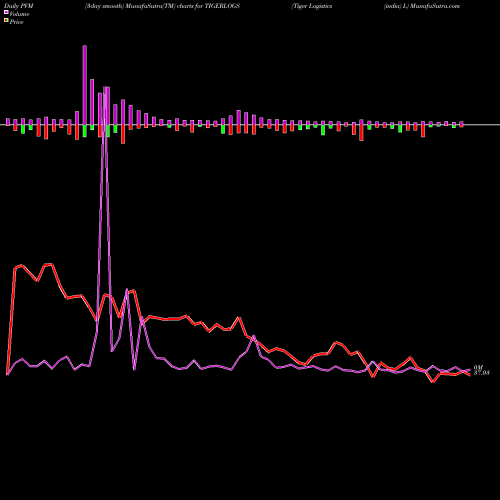The width and height of the screenshot is (500, 500).
Task: Click the 0M volume value label
Action: [x=478, y=367]
